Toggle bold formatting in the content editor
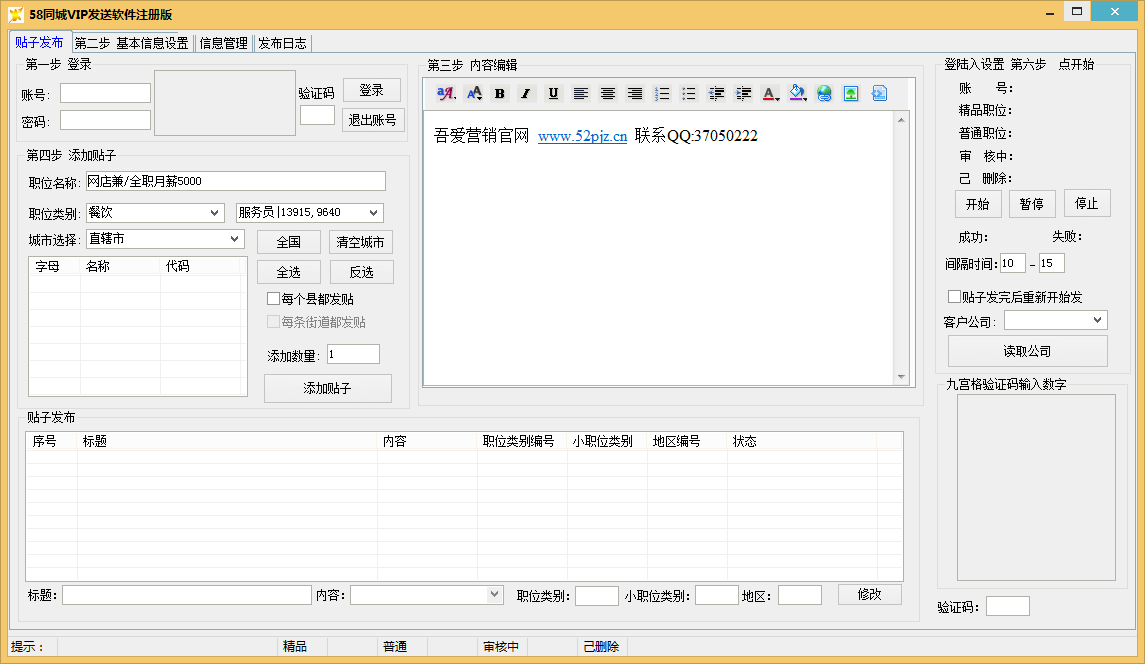The image size is (1145, 664). pyautogui.click(x=500, y=94)
